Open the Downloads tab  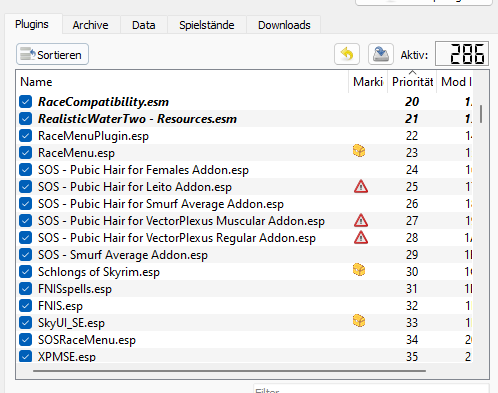pos(284,25)
